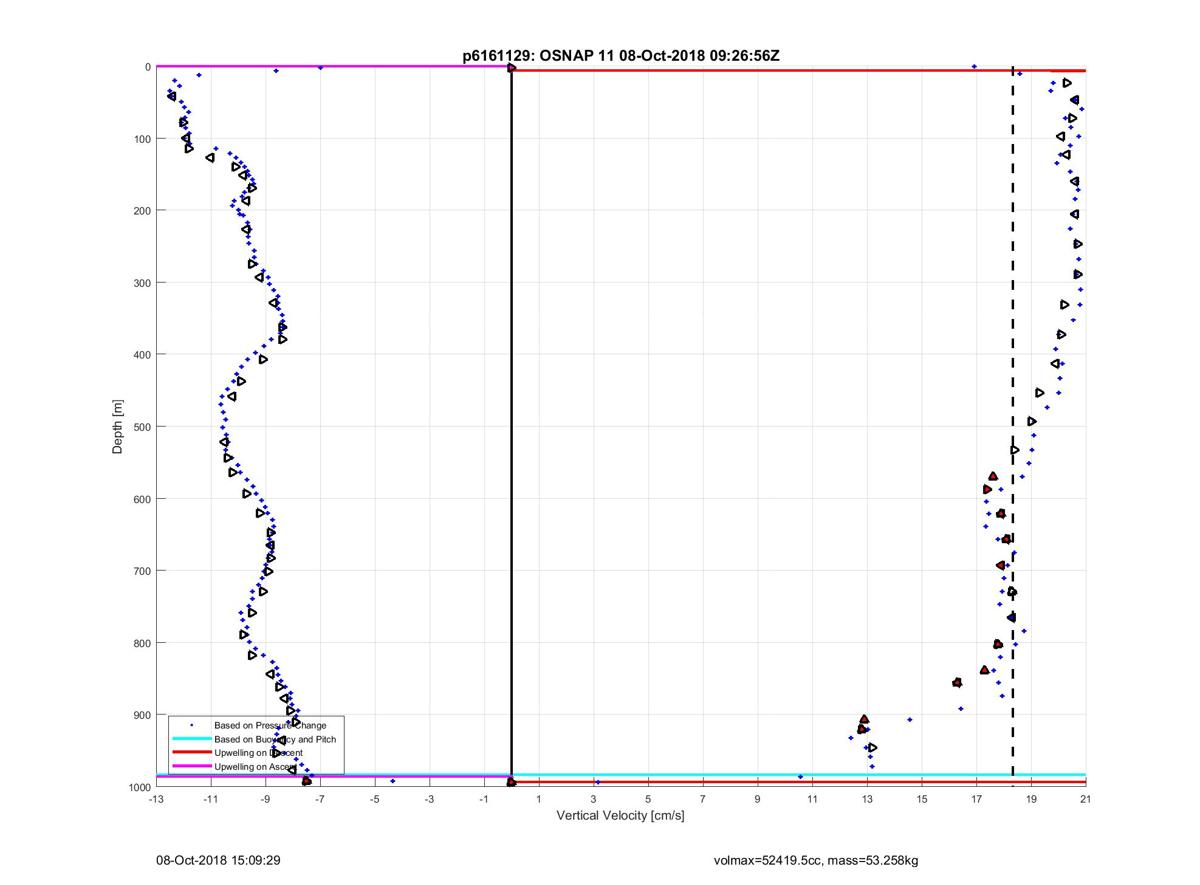
Task: Click depth tick label '400'
Action: [x=142, y=354]
